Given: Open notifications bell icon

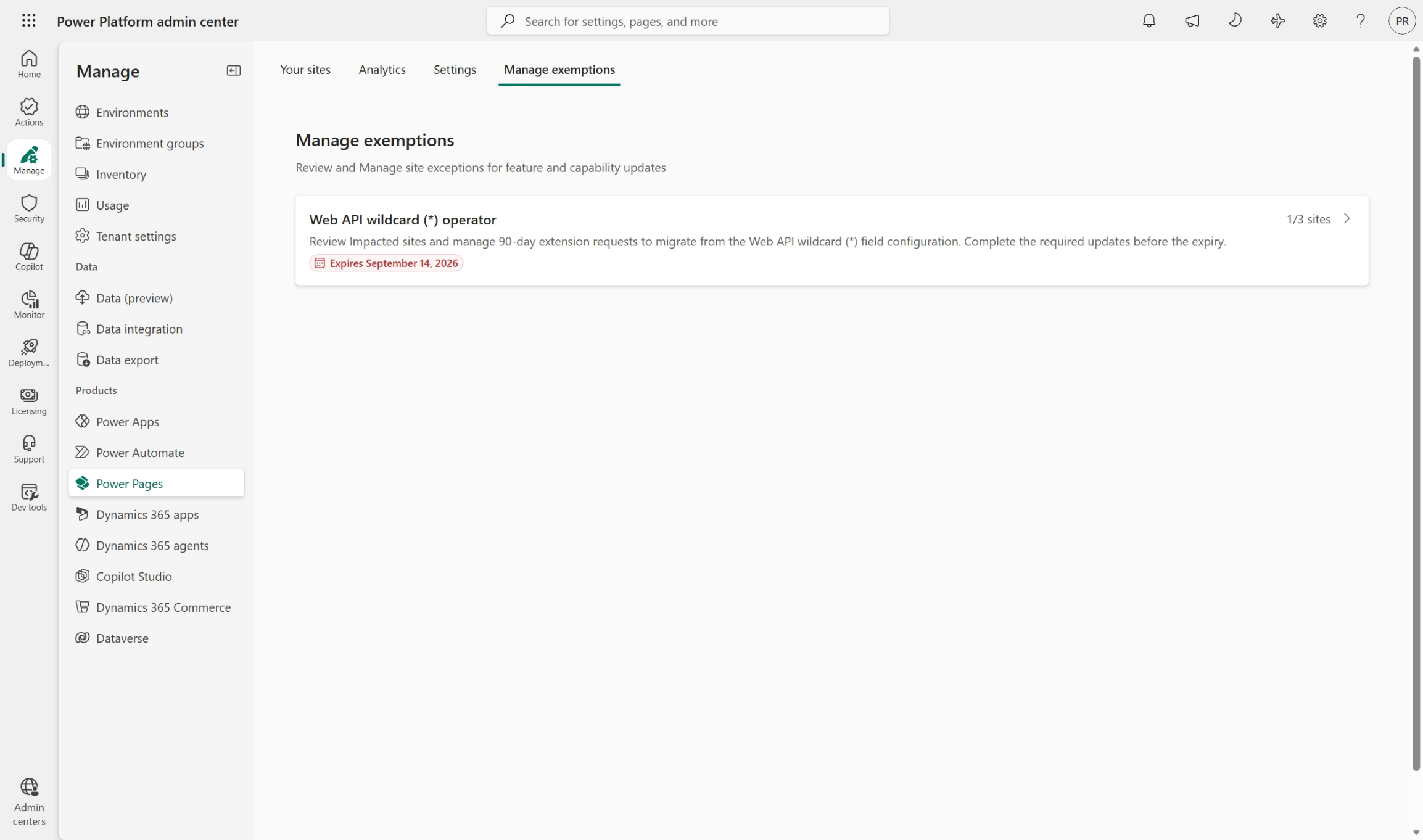Looking at the screenshot, I should (1149, 21).
